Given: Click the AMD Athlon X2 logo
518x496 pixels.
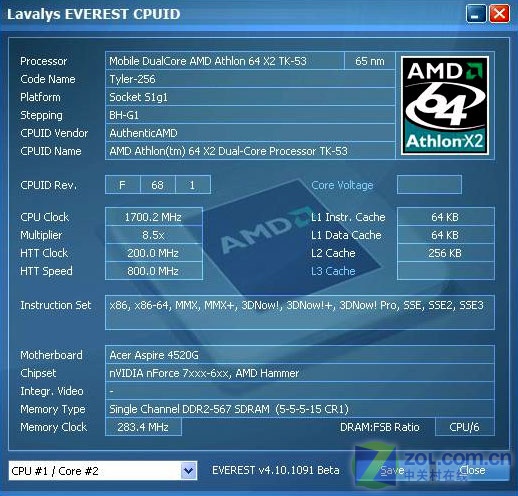Looking at the screenshot, I should (x=445, y=105).
